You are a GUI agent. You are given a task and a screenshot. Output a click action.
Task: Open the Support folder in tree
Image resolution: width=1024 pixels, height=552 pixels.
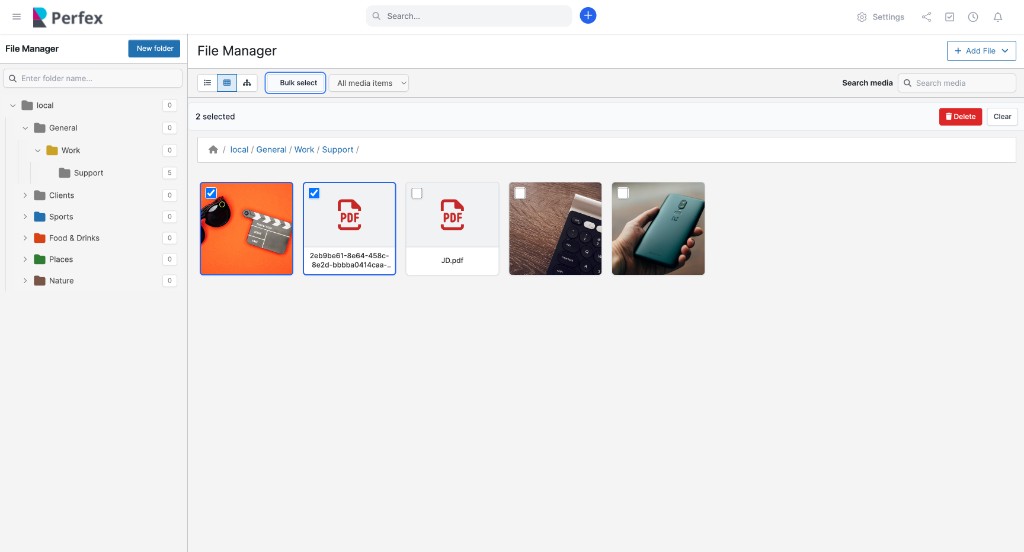(88, 173)
